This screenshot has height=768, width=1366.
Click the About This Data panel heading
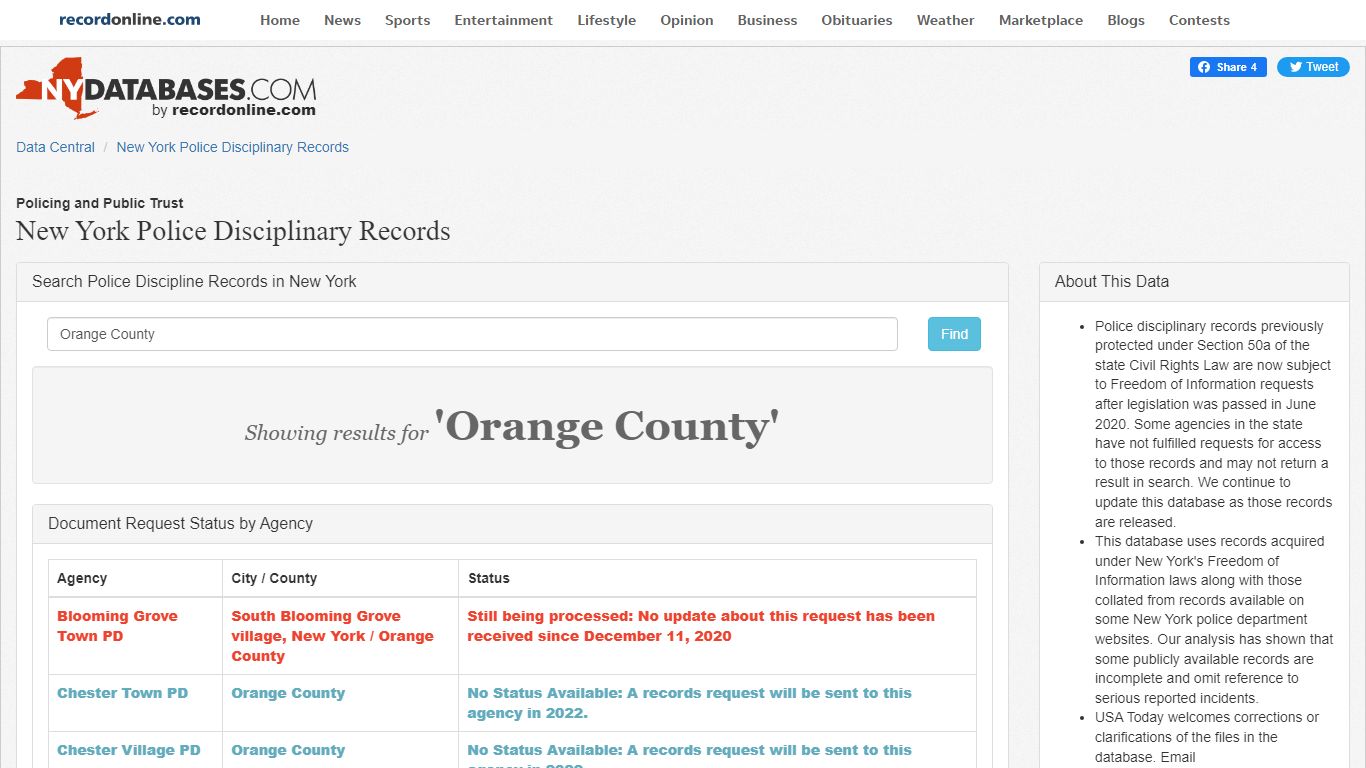1112,281
